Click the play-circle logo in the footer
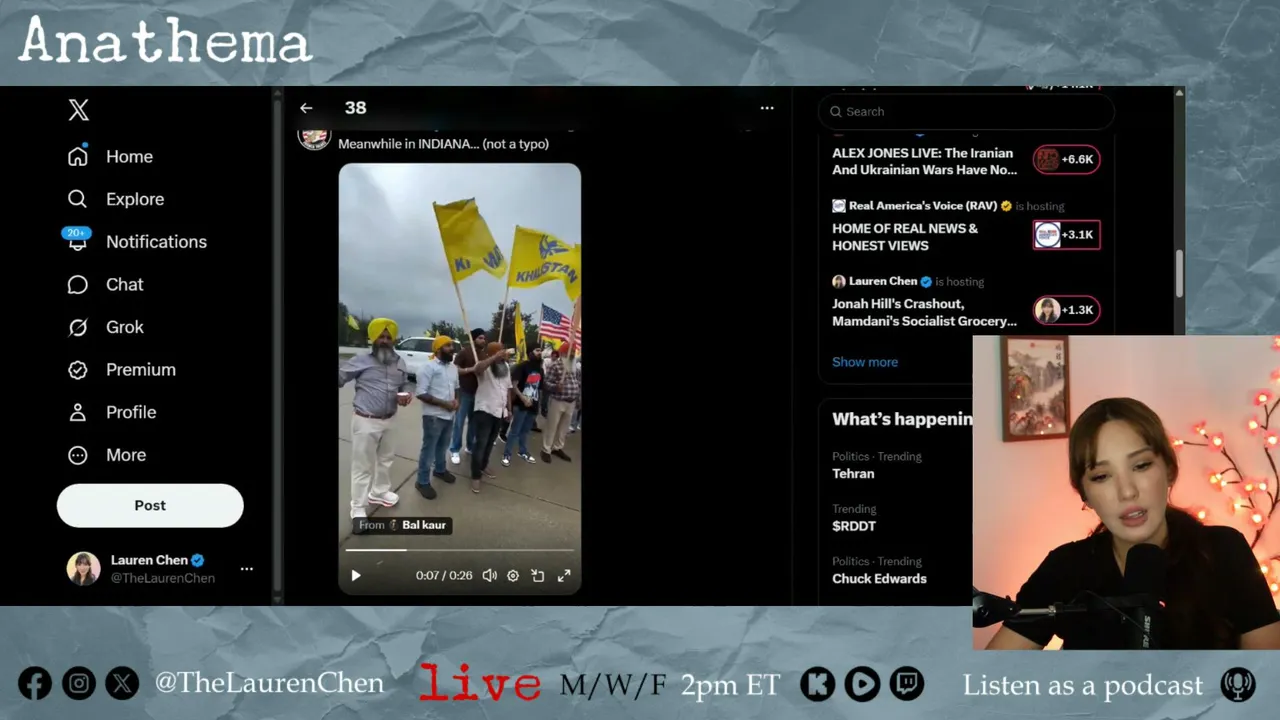The width and height of the screenshot is (1280, 720). 862,684
